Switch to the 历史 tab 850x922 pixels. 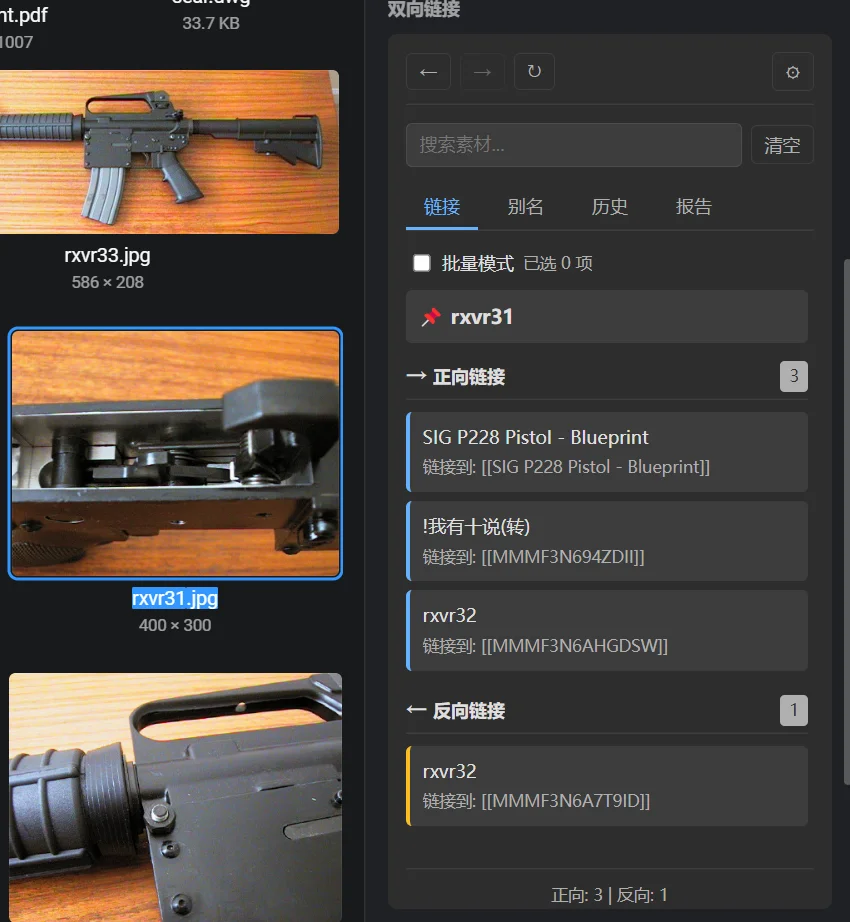(x=609, y=207)
